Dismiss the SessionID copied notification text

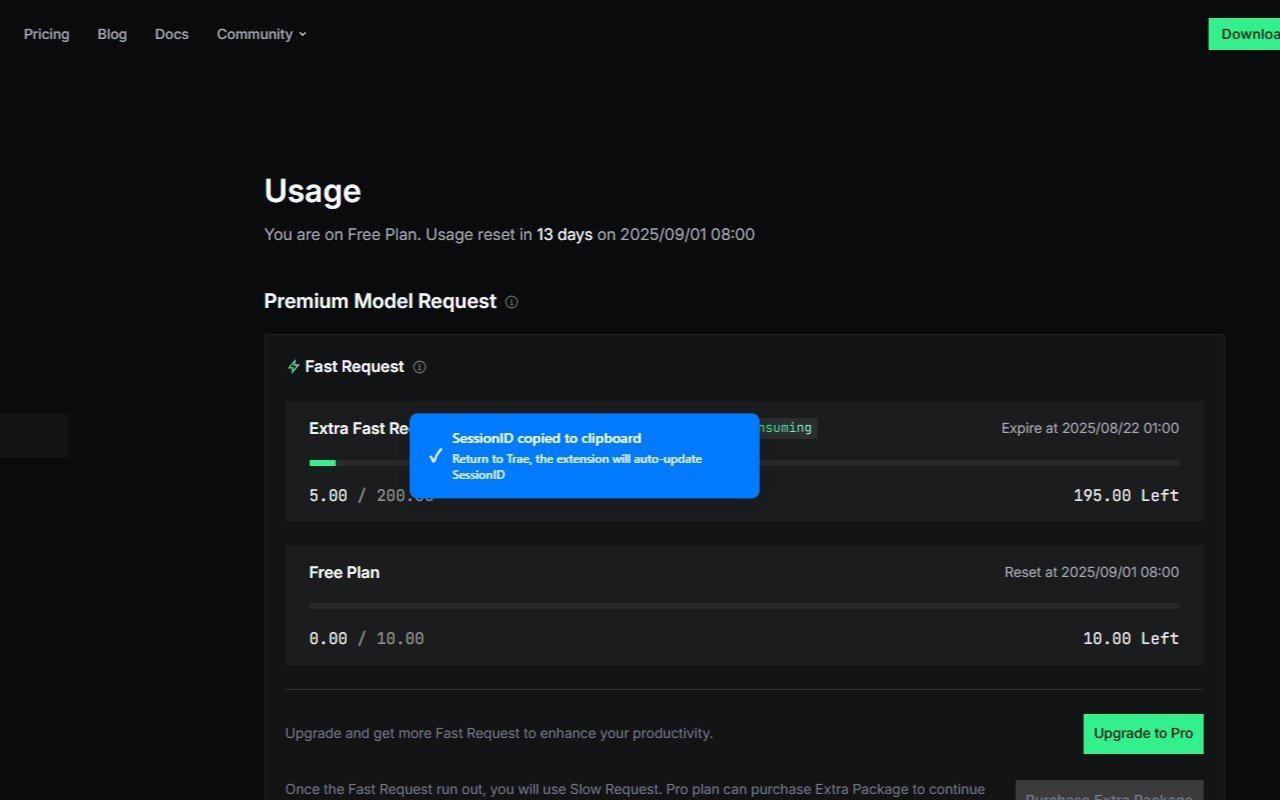(546, 438)
